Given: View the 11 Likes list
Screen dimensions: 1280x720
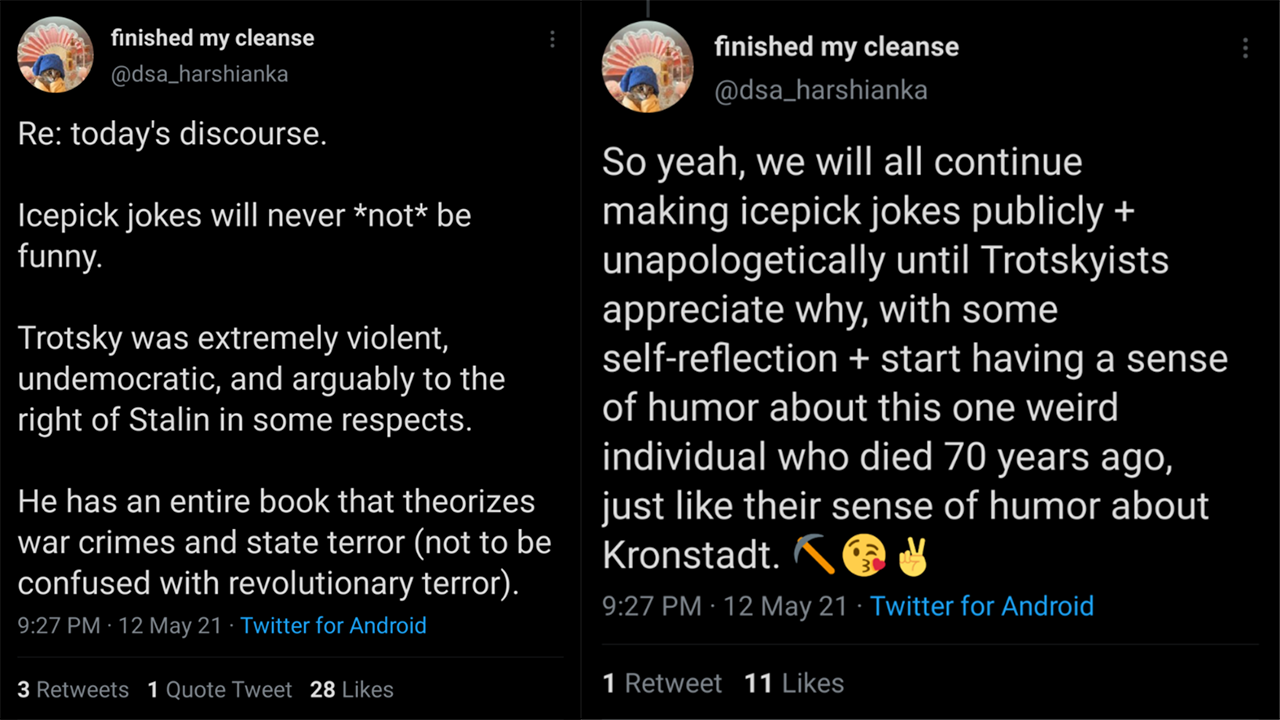Looking at the screenshot, I should click(794, 683).
